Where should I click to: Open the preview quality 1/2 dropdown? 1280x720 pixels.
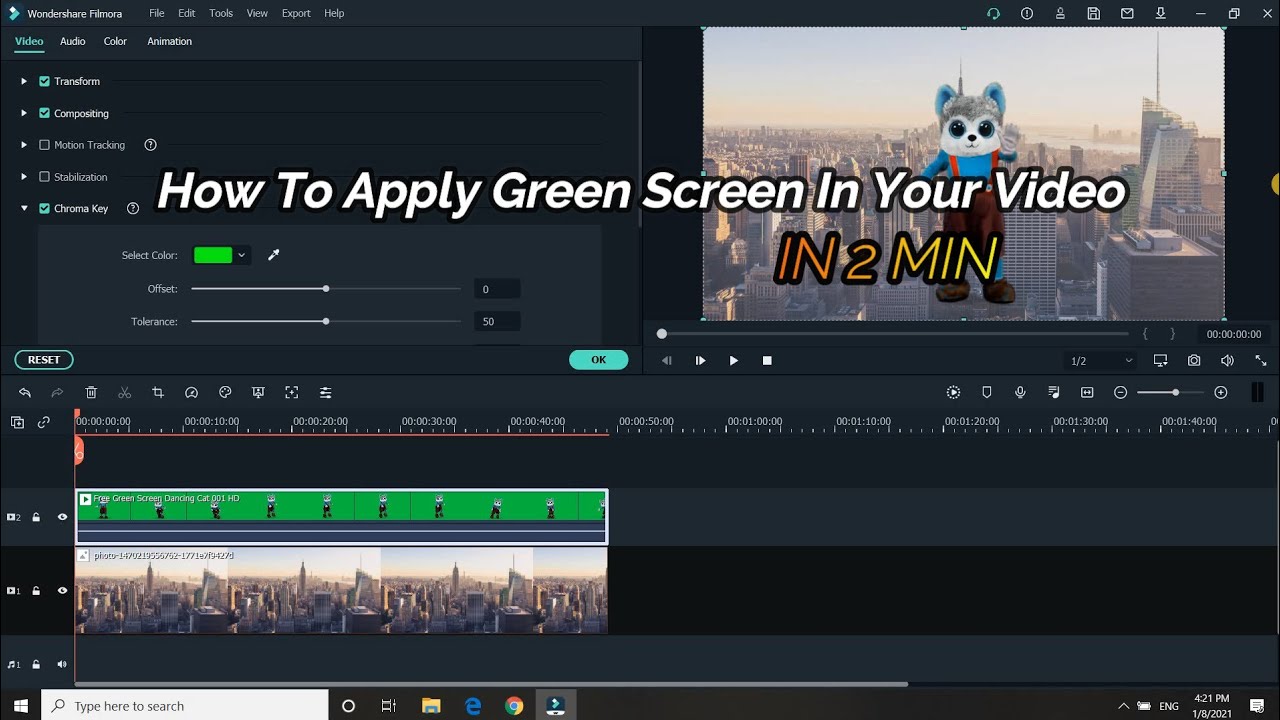(1101, 361)
